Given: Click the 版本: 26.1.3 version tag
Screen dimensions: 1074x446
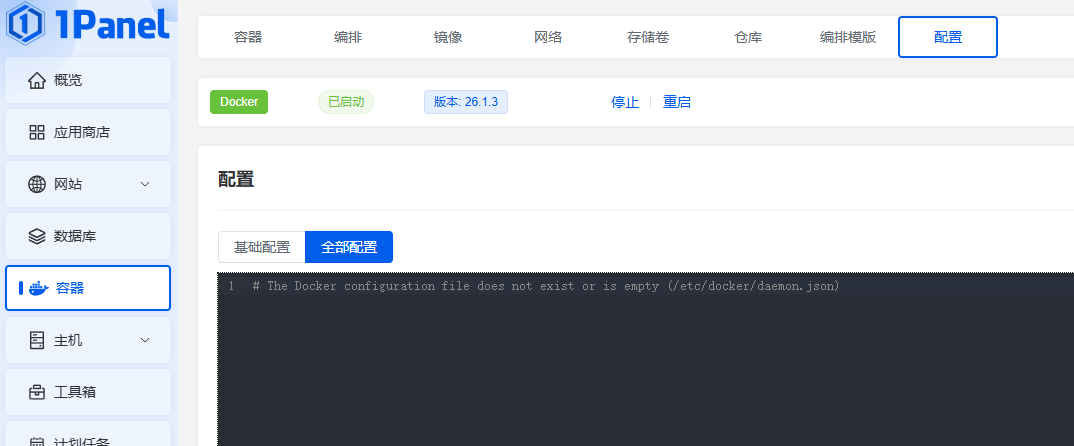Looking at the screenshot, I should pyautogui.click(x=466, y=102).
